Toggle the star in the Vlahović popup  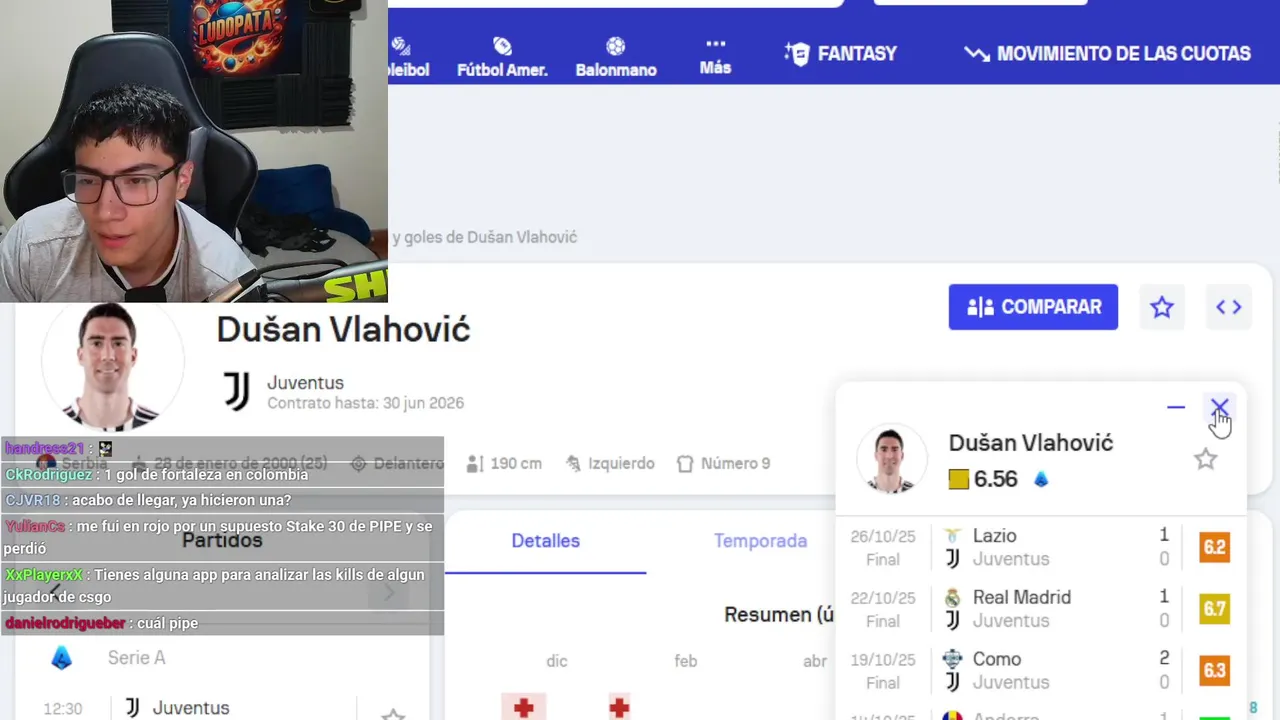click(1206, 459)
